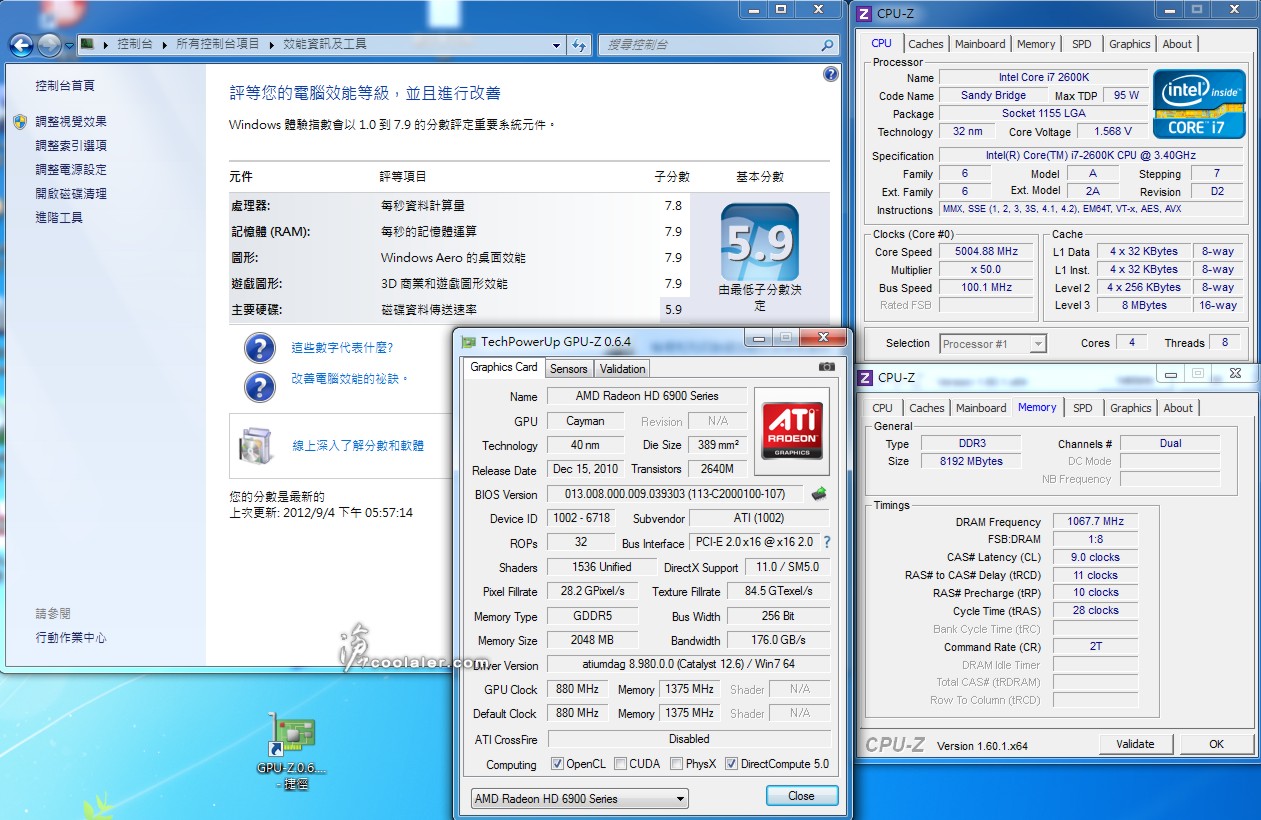1261x820 pixels.
Task: Click the GPU name field AMD Radeon HD 6900 Series
Action: 647,396
